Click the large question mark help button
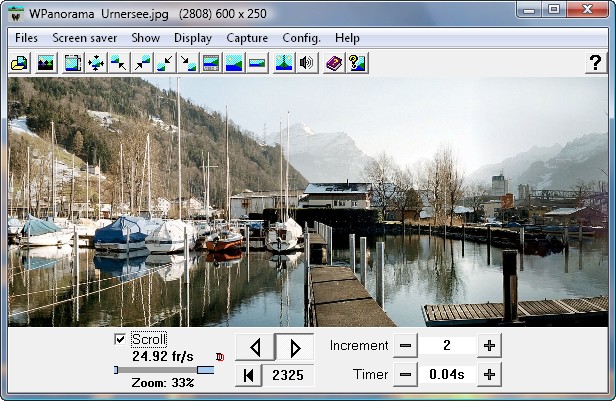This screenshot has width=616, height=401. (596, 63)
